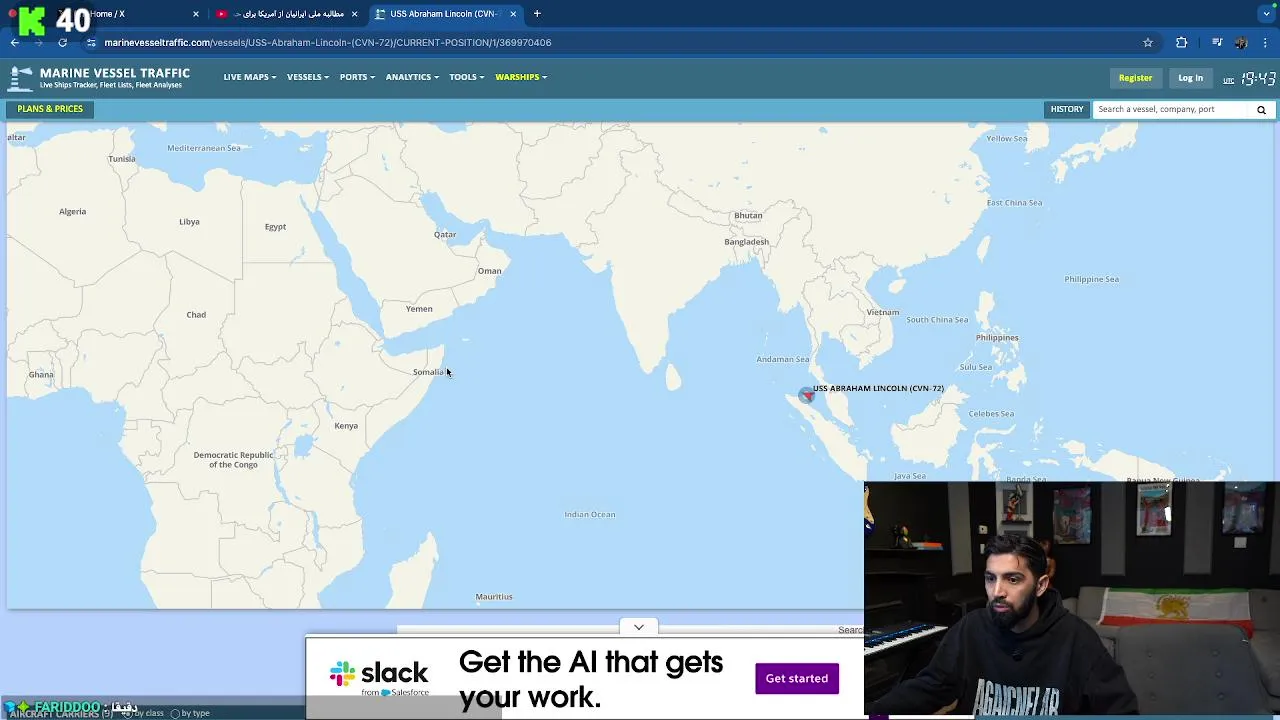Click the 'Indian Ocean' map label
1280x720 pixels.
click(590, 514)
